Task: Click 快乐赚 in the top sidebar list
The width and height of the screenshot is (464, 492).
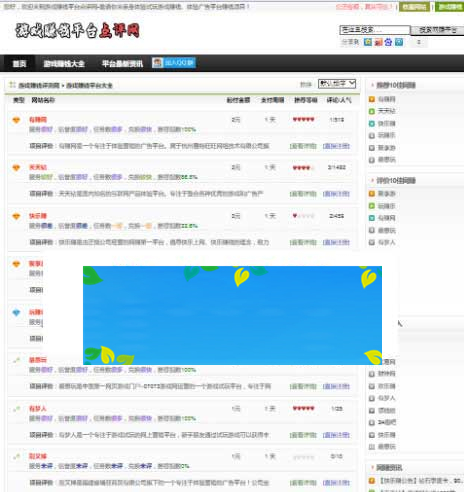Action: click(386, 123)
